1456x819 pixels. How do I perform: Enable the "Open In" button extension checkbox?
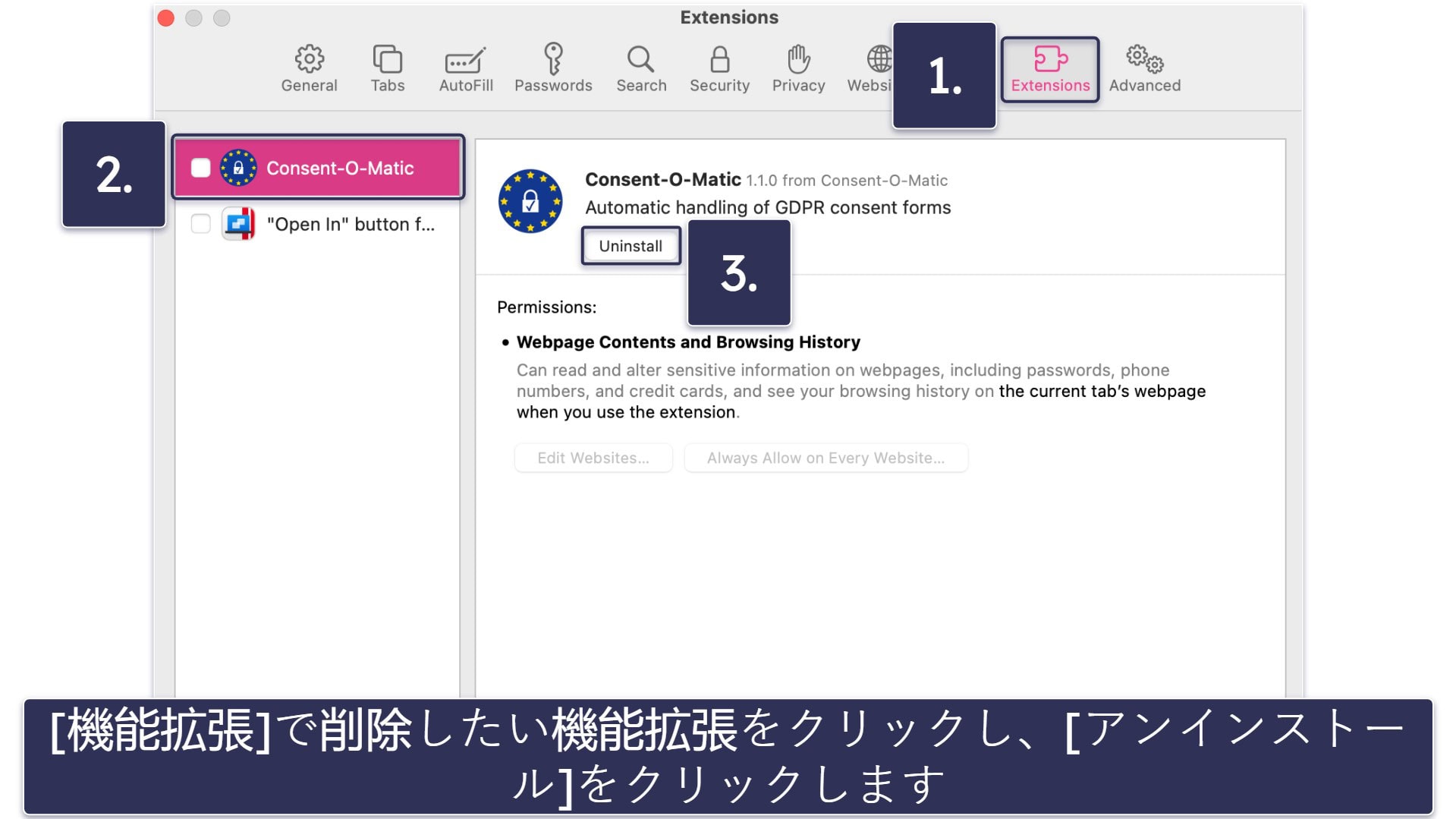[200, 224]
